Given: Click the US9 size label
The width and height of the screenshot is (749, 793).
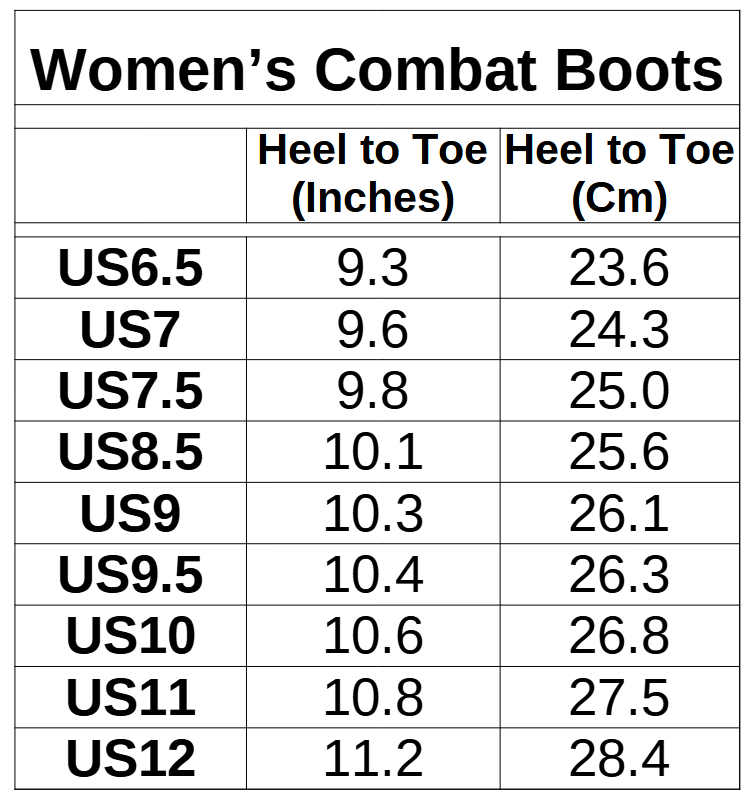Looking at the screenshot, I should coord(130,514).
